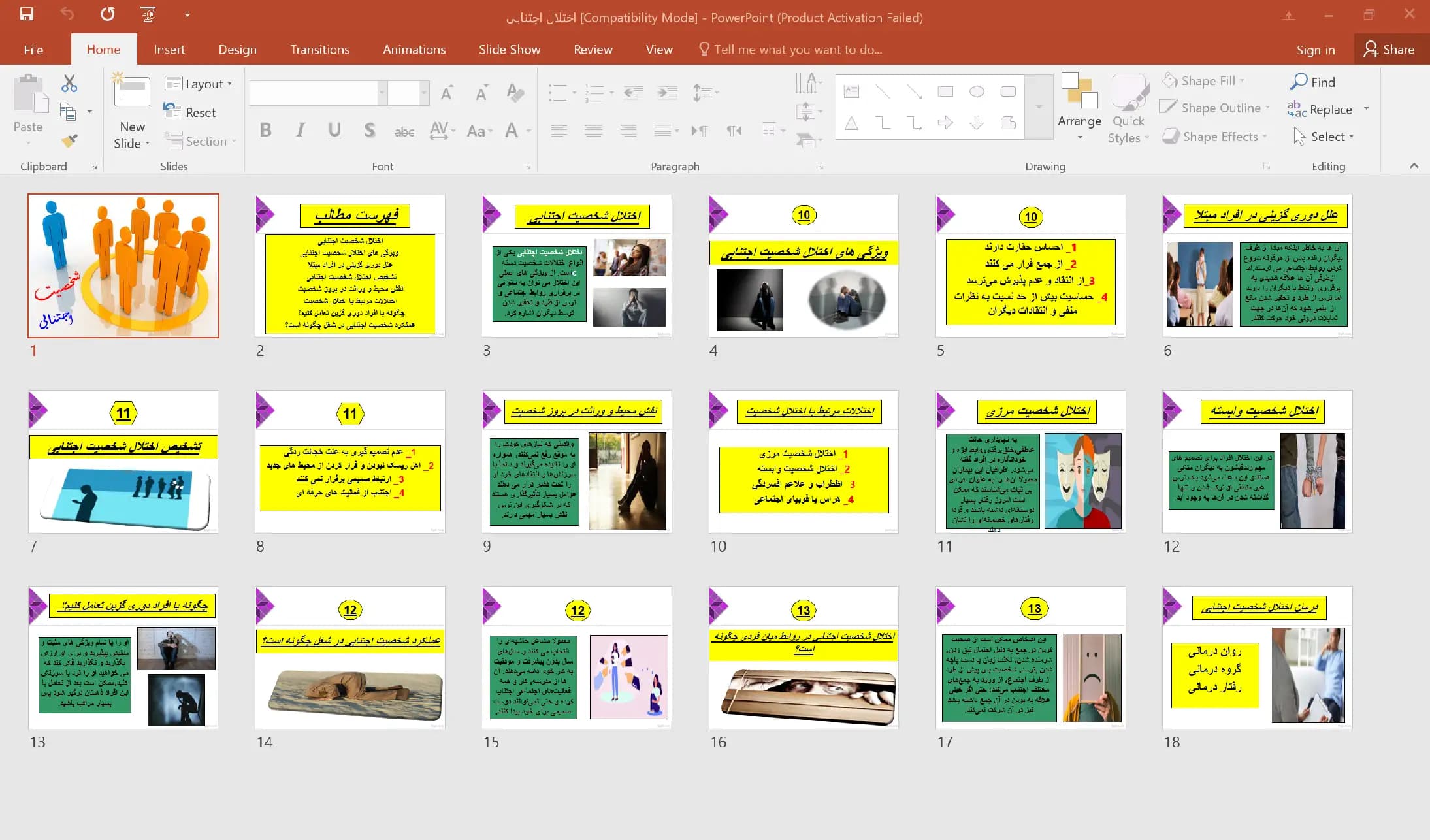This screenshot has width=1430, height=840.
Task: Click the Find magnifier icon
Action: pos(1299,82)
